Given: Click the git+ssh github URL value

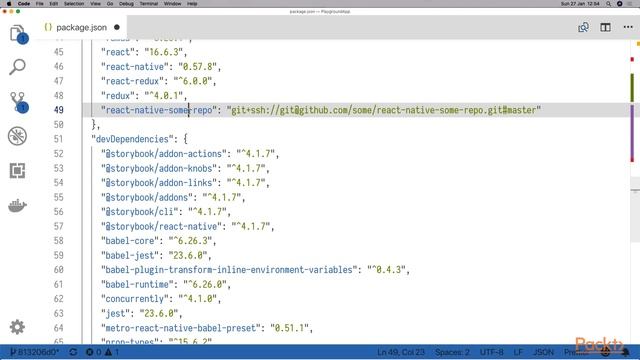Looking at the screenshot, I should tap(384, 110).
